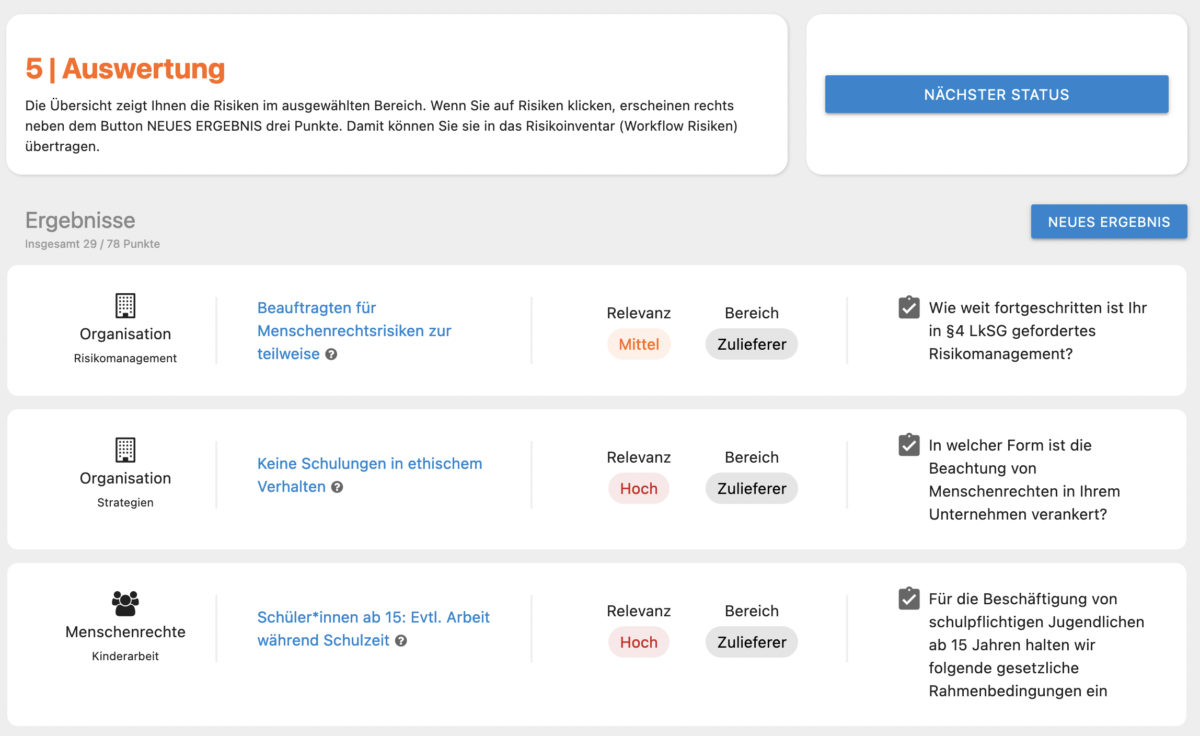Viewport: 1200px width, 736px height.
Task: Click the orange Mittel relevance badge
Action: pos(639,343)
